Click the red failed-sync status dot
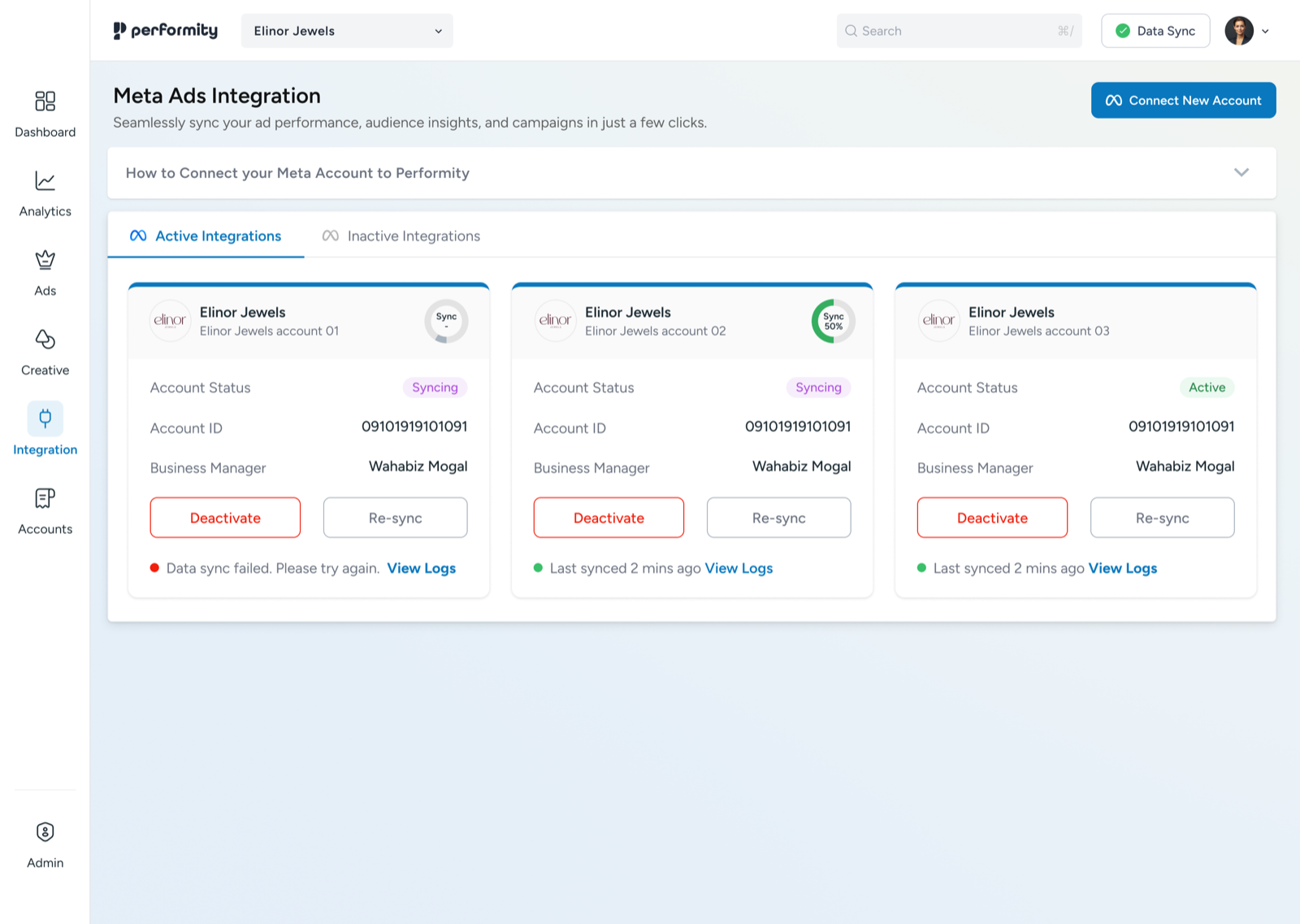The width and height of the screenshot is (1300, 924). click(154, 568)
